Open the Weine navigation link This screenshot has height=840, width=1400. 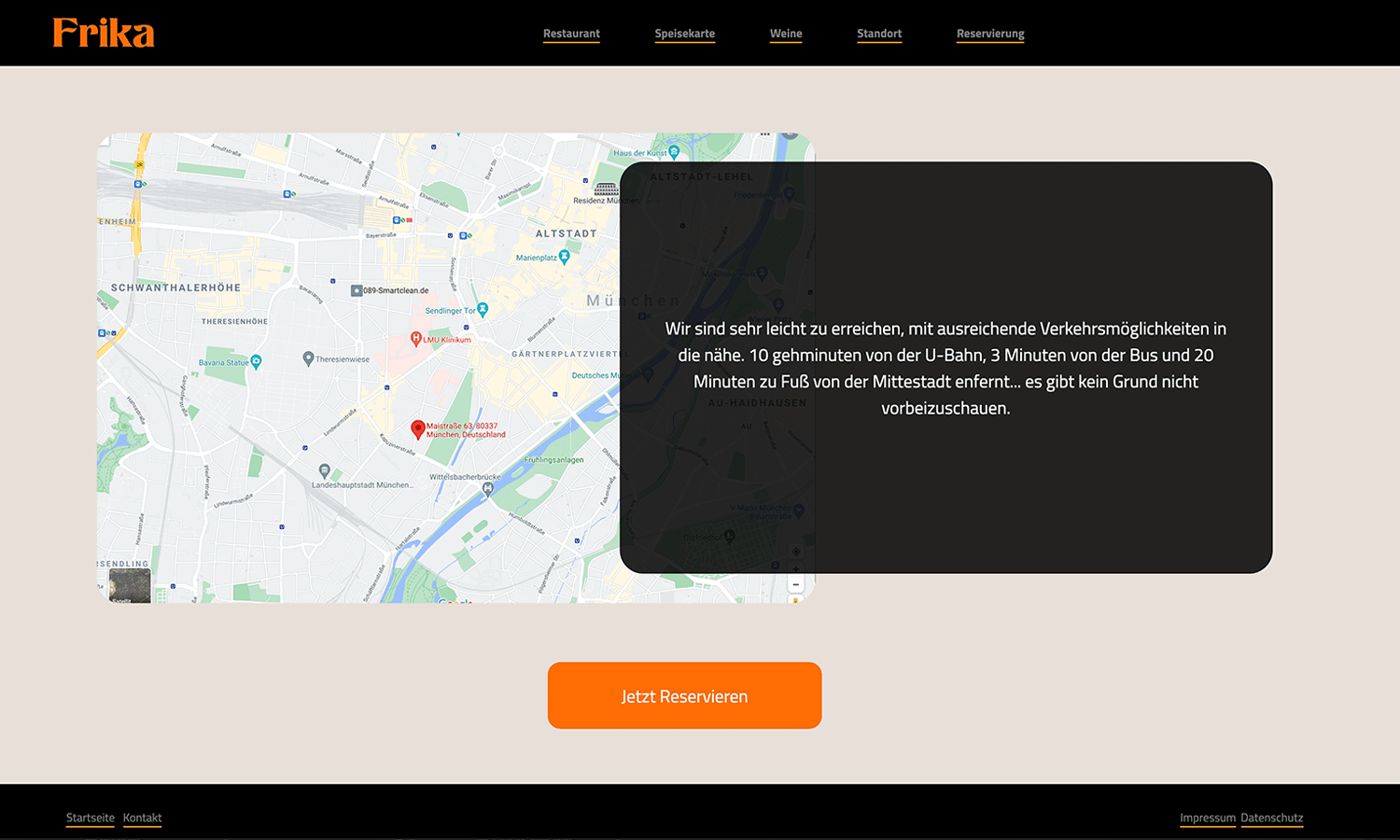coord(785,34)
